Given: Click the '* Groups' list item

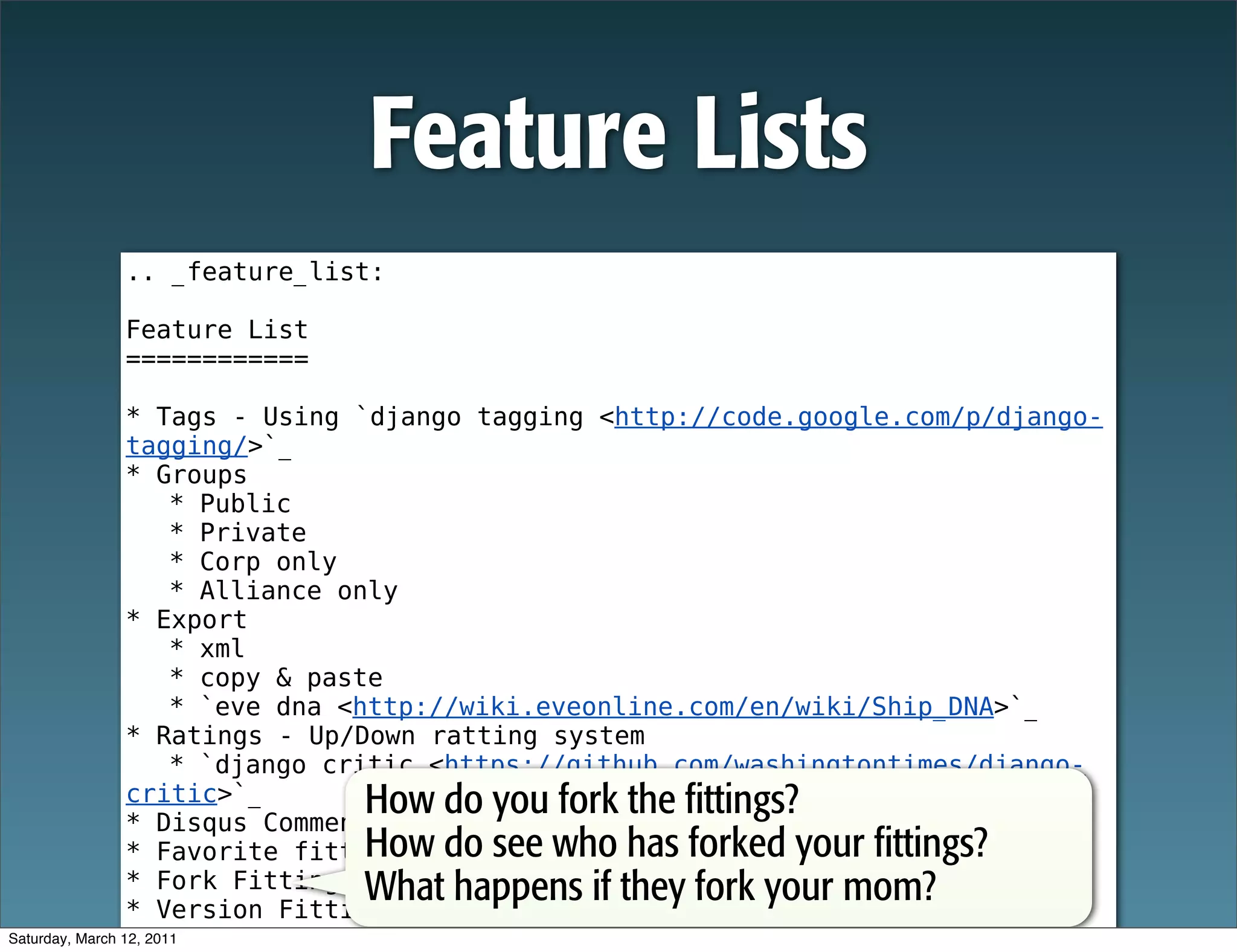Looking at the screenshot, I should (x=187, y=475).
